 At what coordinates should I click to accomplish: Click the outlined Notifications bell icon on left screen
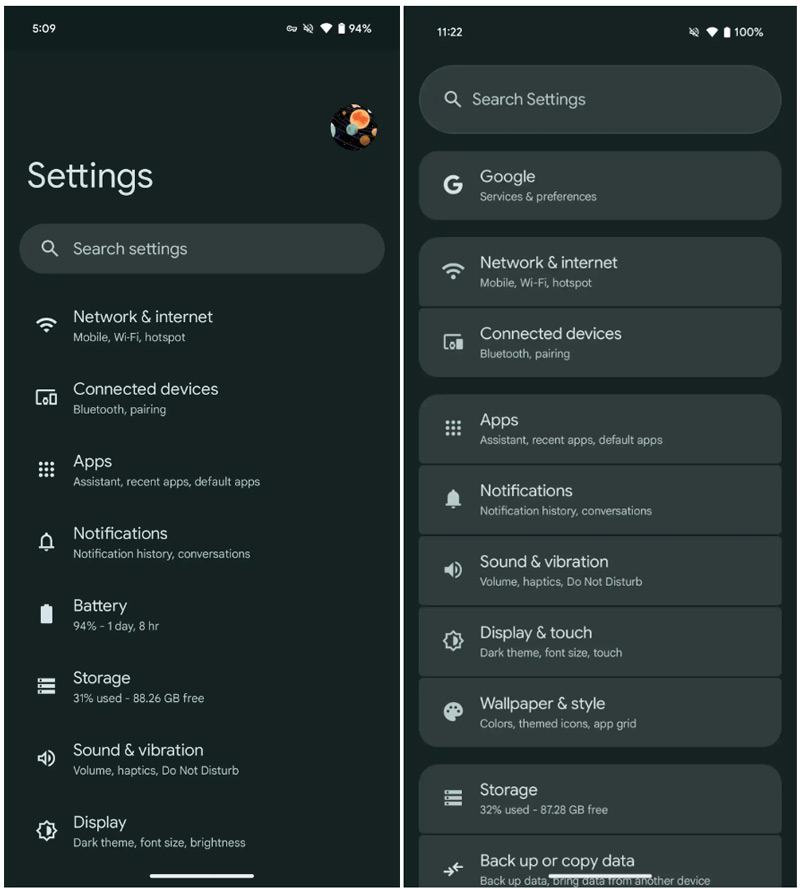click(46, 542)
